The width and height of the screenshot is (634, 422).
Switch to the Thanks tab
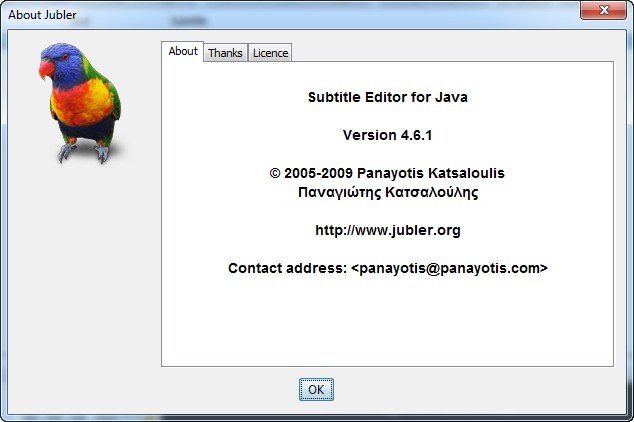coord(225,53)
